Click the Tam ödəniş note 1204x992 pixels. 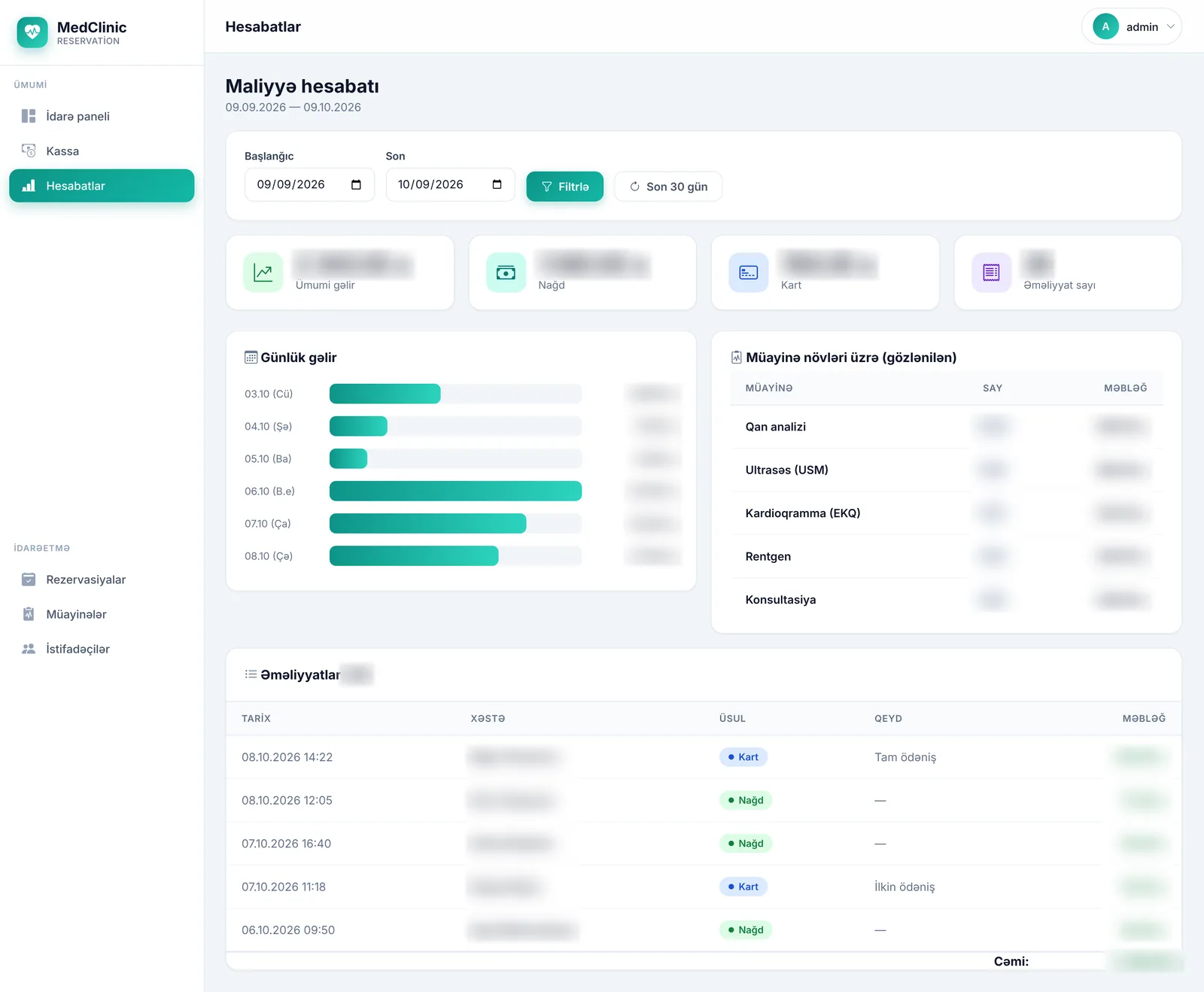click(905, 757)
